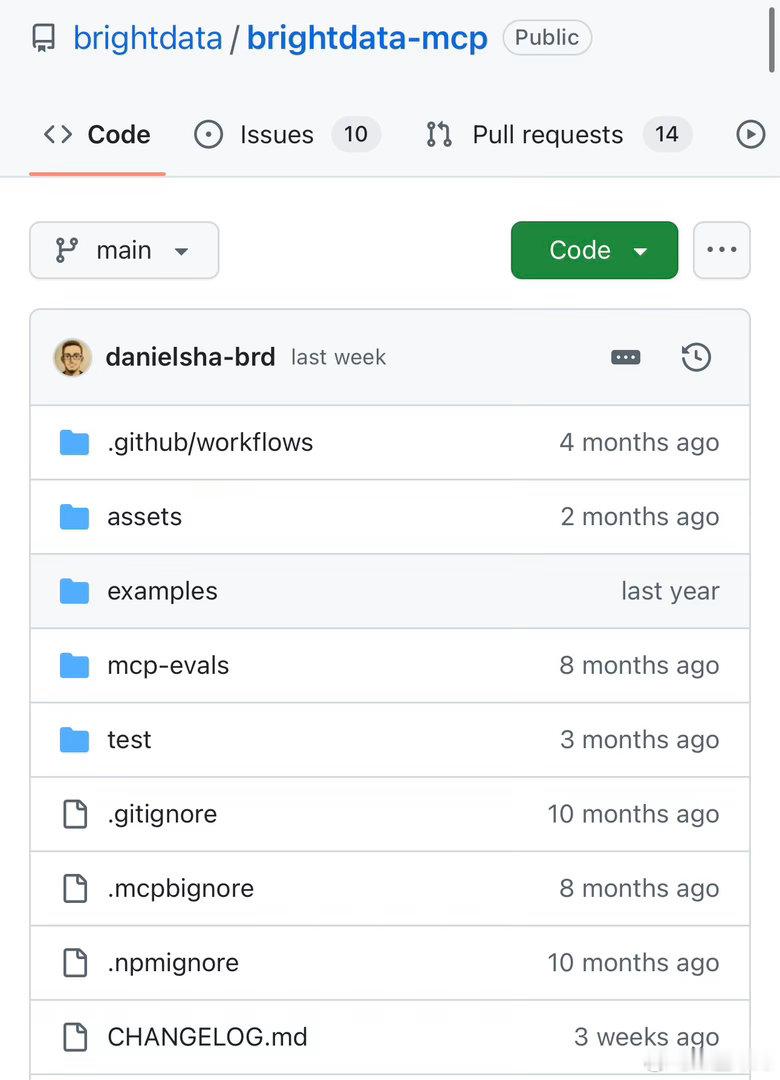The width and height of the screenshot is (780, 1080).
Task: Click the Pull requests icon
Action: pyautogui.click(x=439, y=134)
